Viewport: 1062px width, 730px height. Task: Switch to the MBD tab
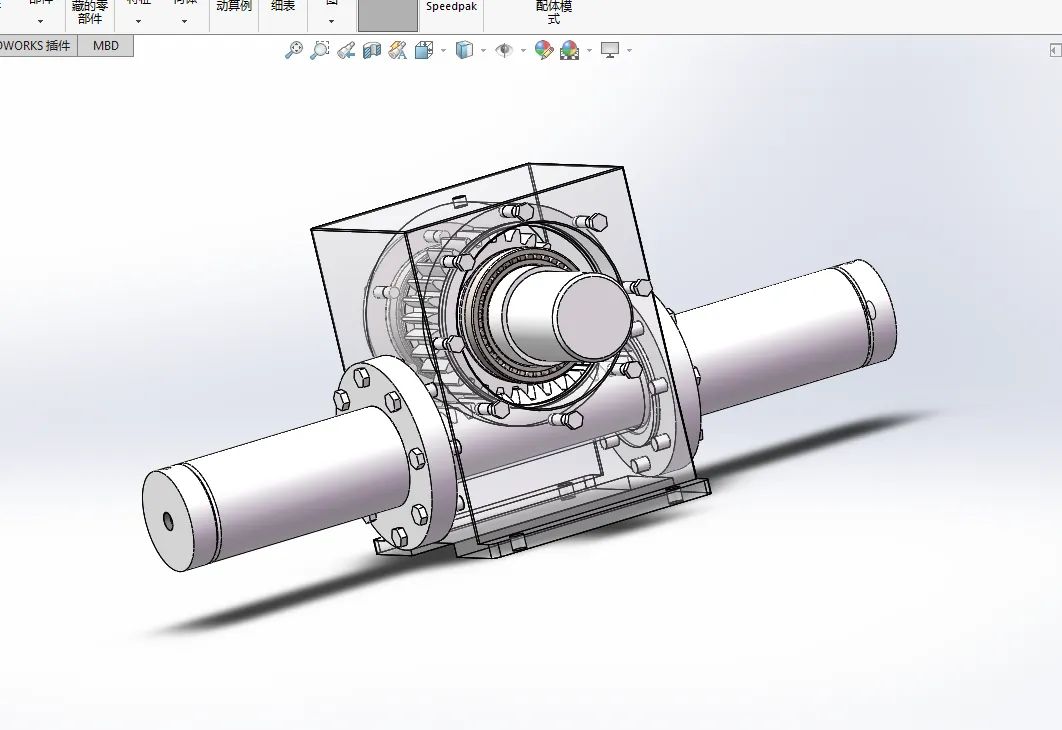pos(106,45)
